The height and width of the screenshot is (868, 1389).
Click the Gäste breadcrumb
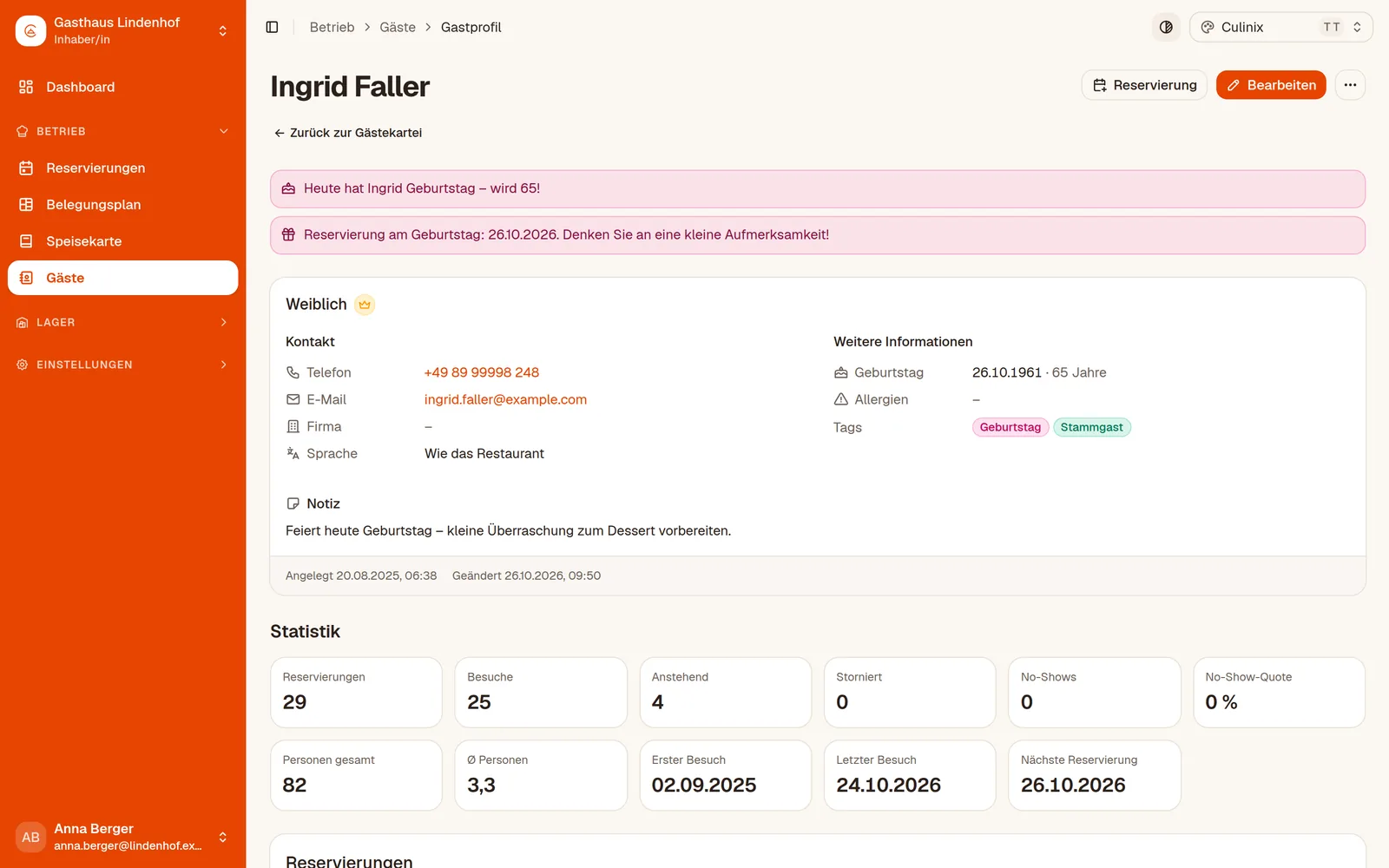[x=398, y=27]
